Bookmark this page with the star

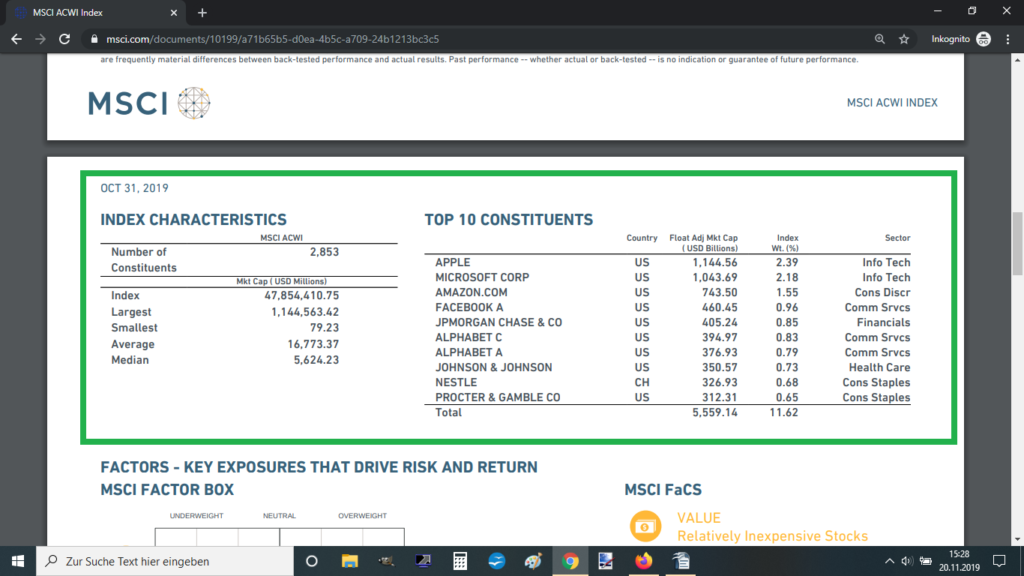pos(904,39)
